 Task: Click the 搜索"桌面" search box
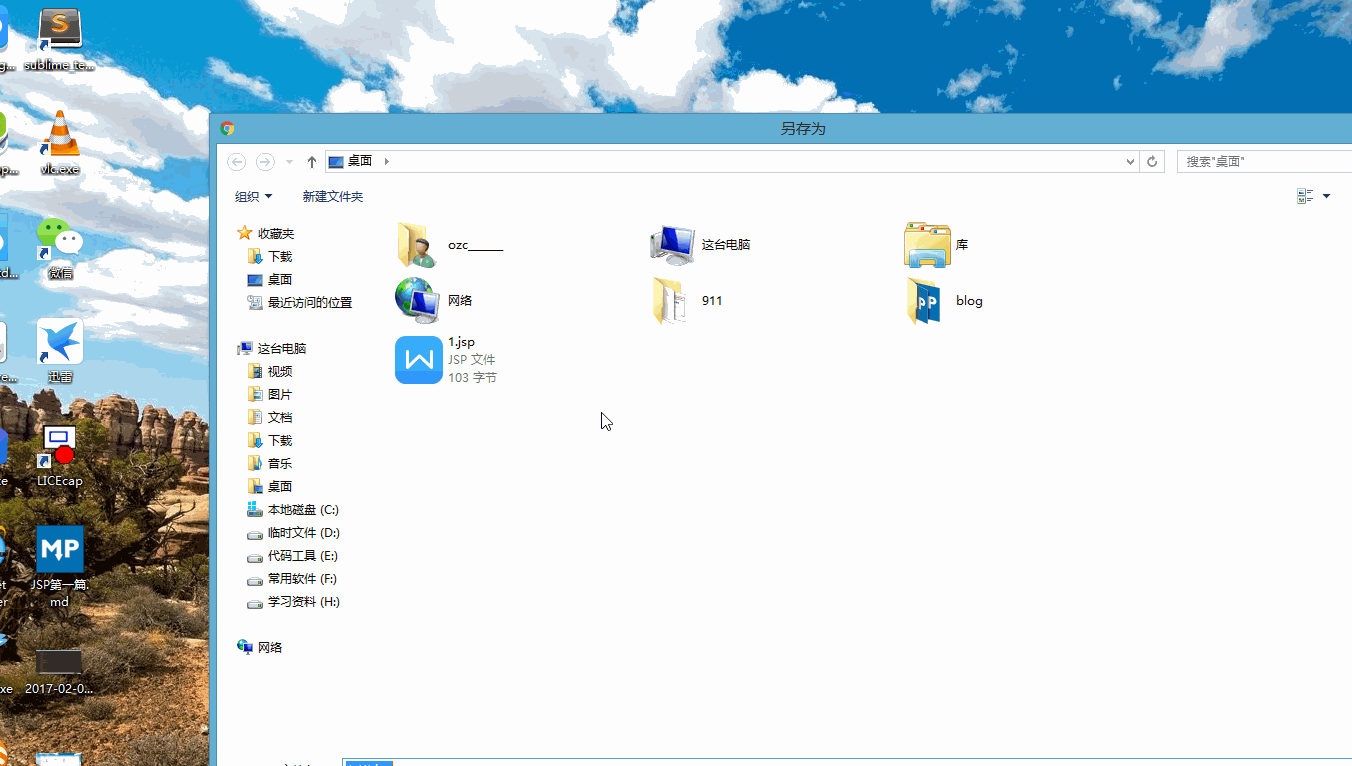click(x=1264, y=161)
